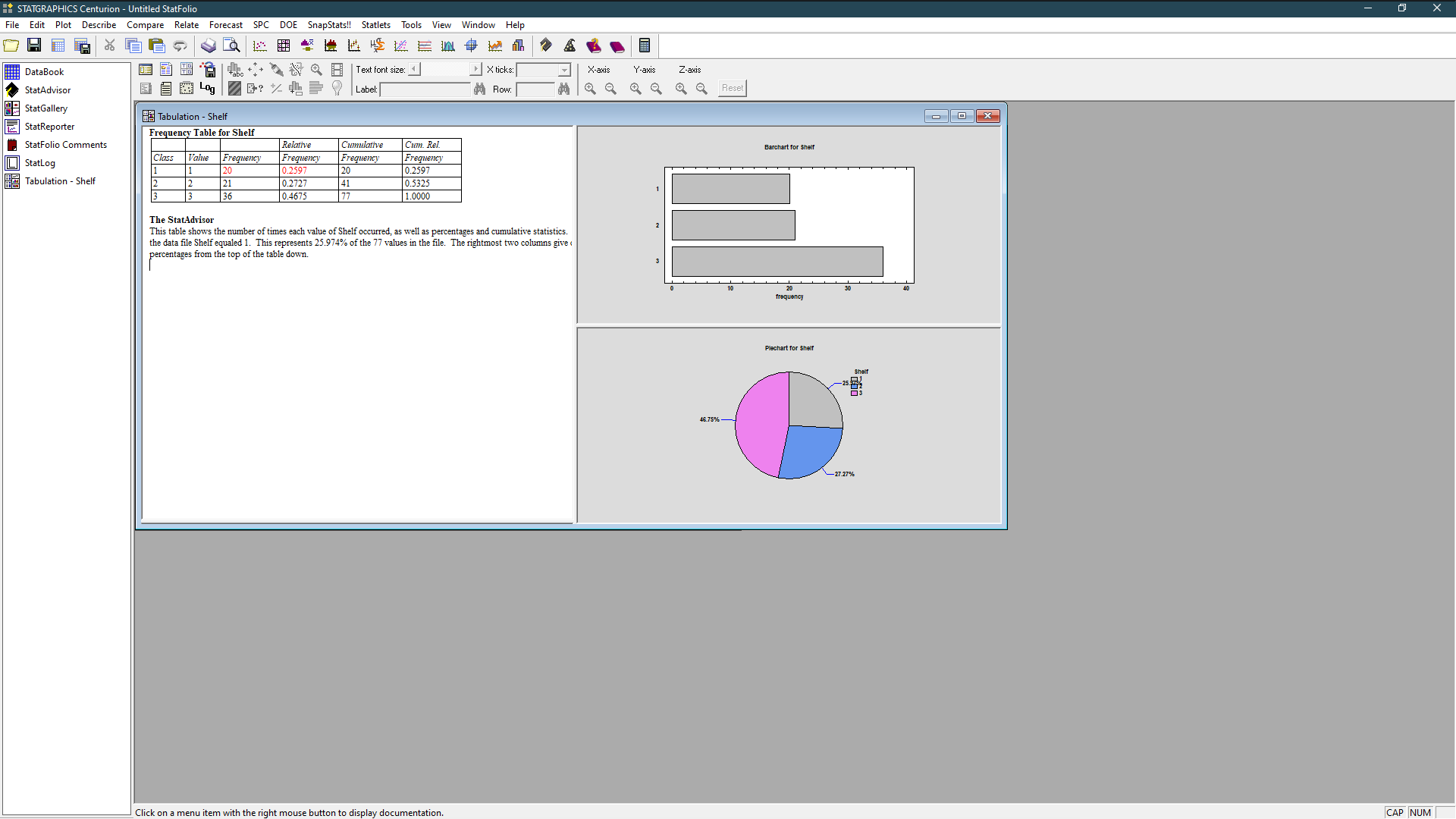The image size is (1456, 819).
Task: Open the Describe menu
Action: [99, 24]
